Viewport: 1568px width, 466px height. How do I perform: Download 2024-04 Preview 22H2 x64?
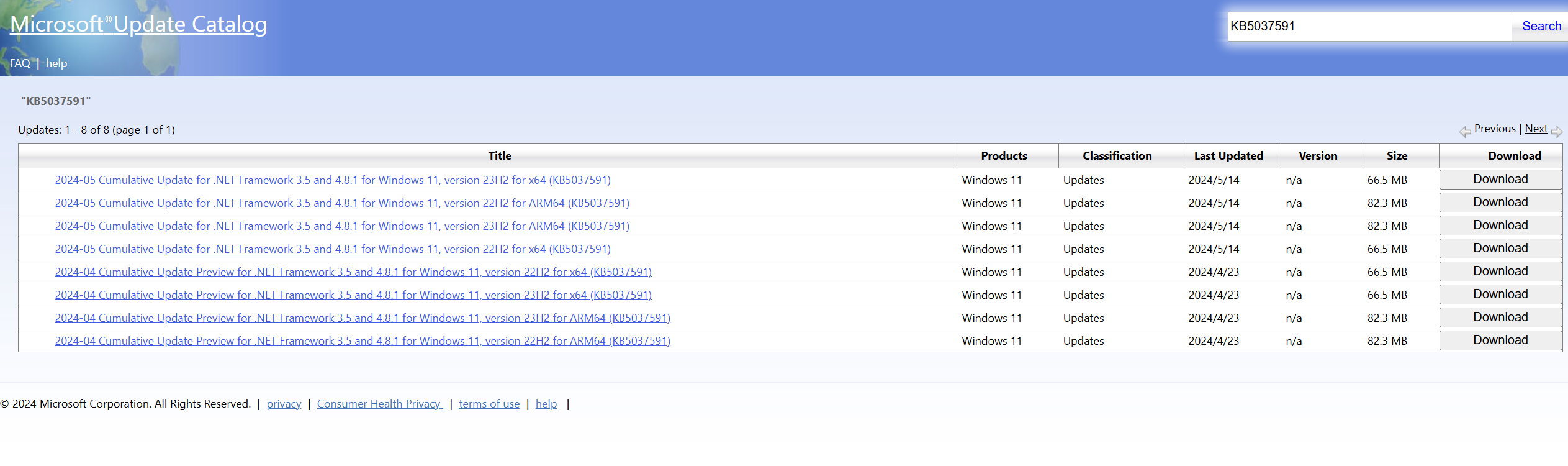point(1500,272)
